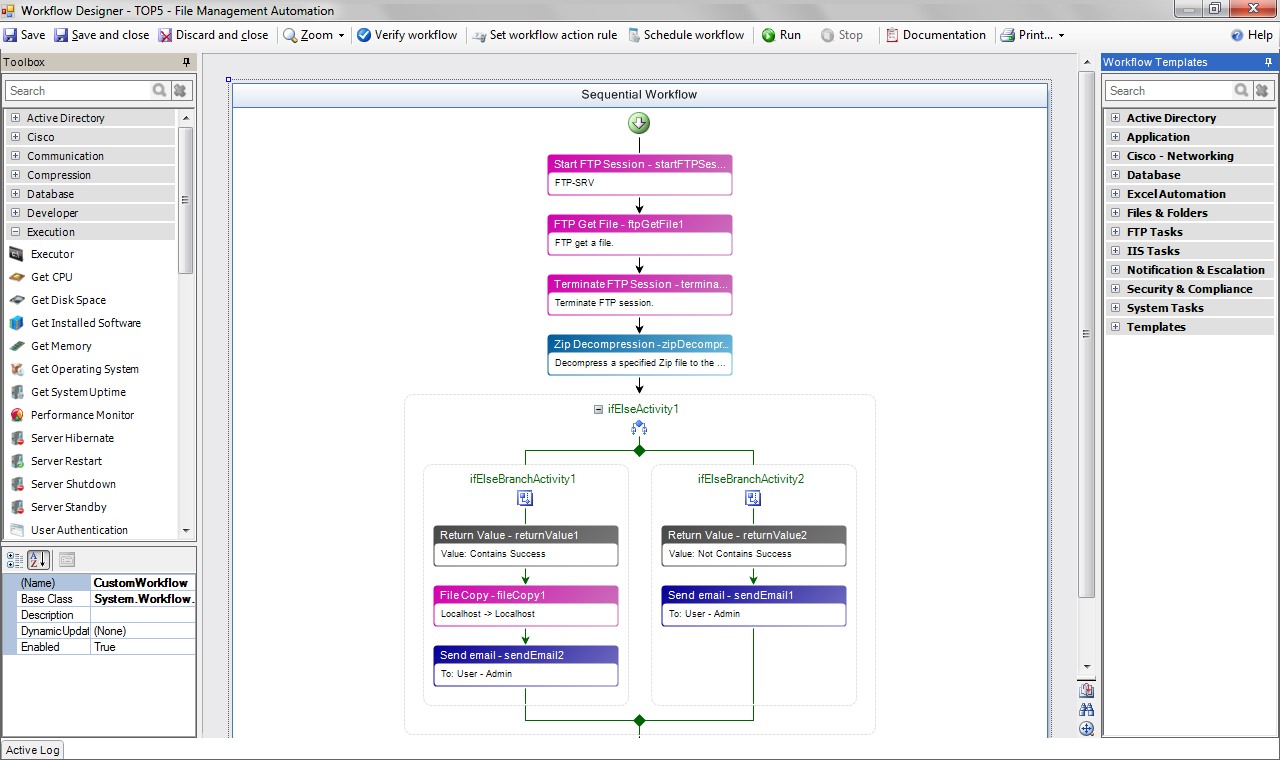
Task: Select the Get CPU activity icon
Action: pyautogui.click(x=18, y=276)
